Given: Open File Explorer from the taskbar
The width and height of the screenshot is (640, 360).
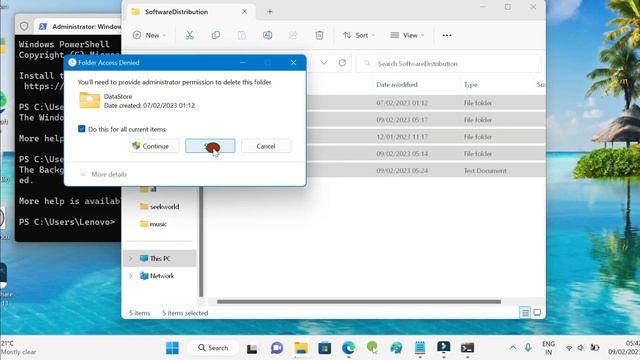Looking at the screenshot, I should pyautogui.click(x=301, y=348).
